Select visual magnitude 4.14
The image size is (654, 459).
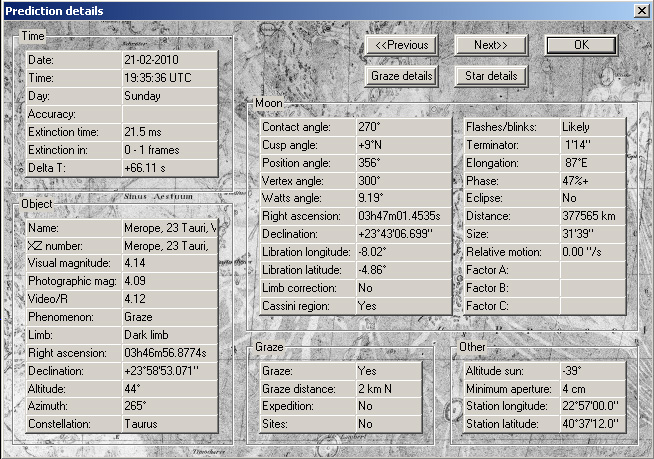(170, 263)
